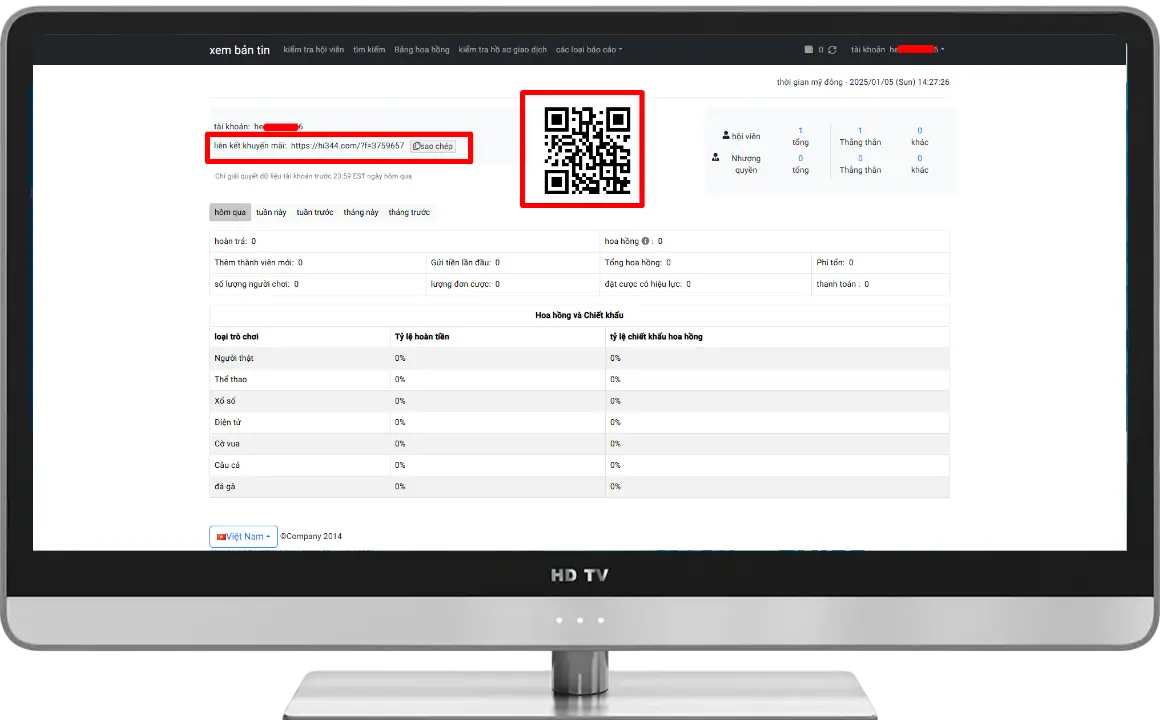Screen dimensions: 1160x720
Task: Click the hoàn trả: 0 cell
Action: tap(404, 241)
